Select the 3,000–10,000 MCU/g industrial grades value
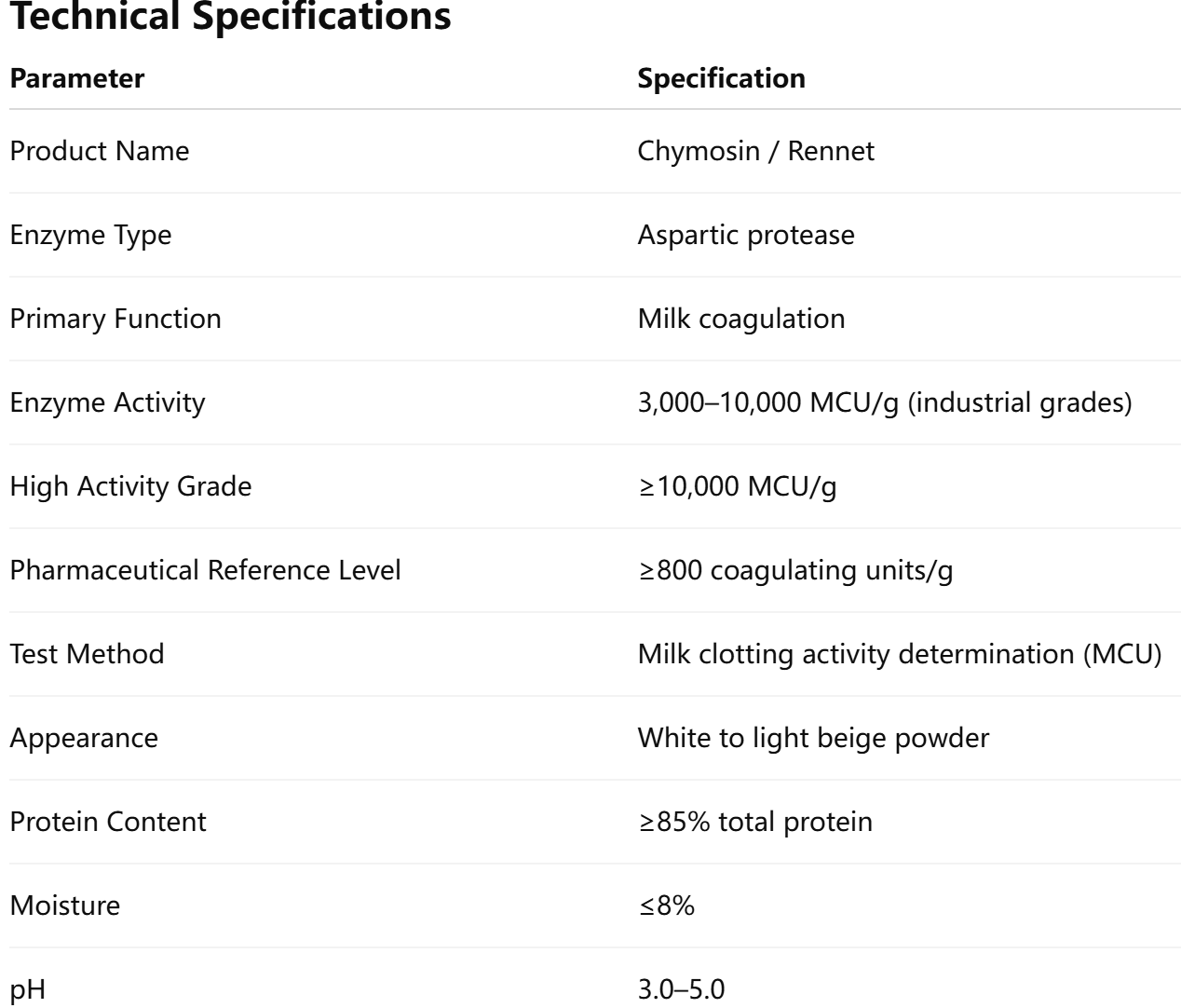The width and height of the screenshot is (1181, 1008). coord(884,402)
